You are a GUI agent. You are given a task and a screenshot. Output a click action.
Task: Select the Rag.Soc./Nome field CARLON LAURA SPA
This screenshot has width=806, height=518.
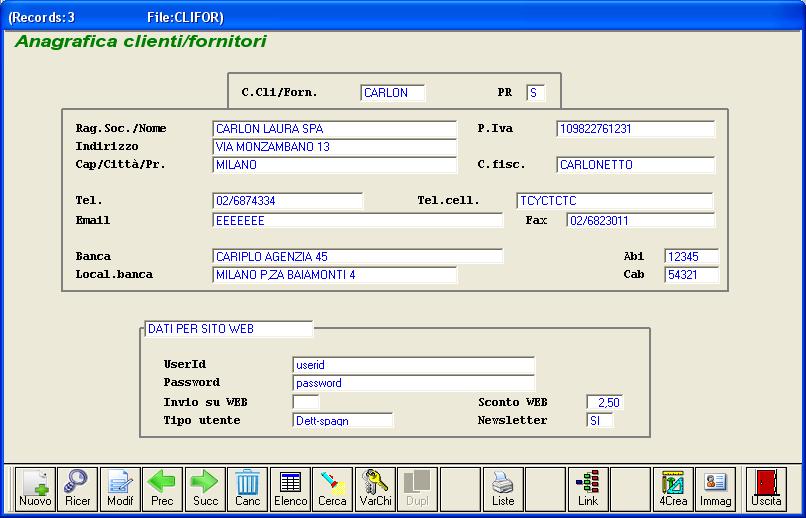click(x=334, y=129)
